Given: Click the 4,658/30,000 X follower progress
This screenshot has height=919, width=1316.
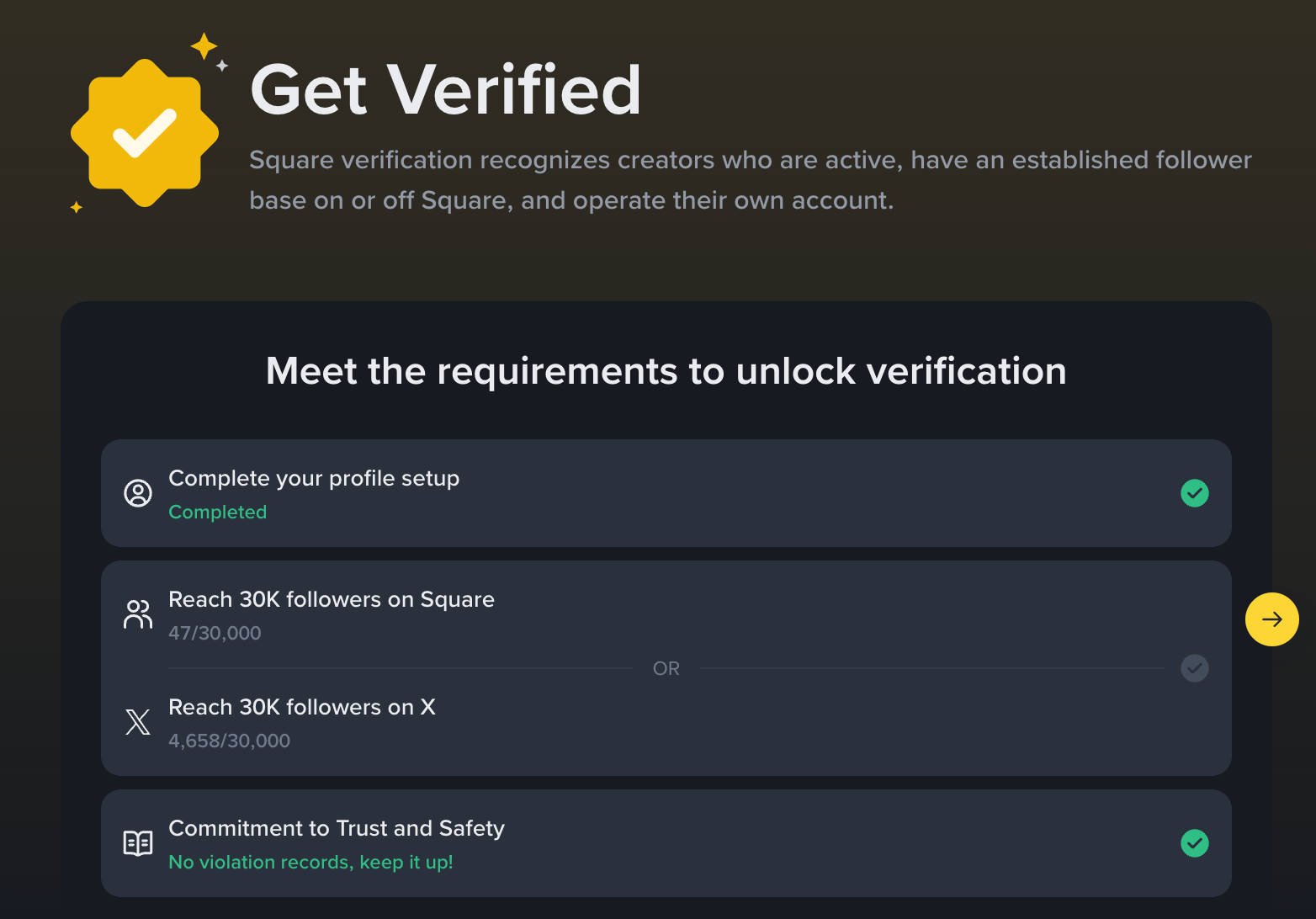Looking at the screenshot, I should pyautogui.click(x=230, y=741).
